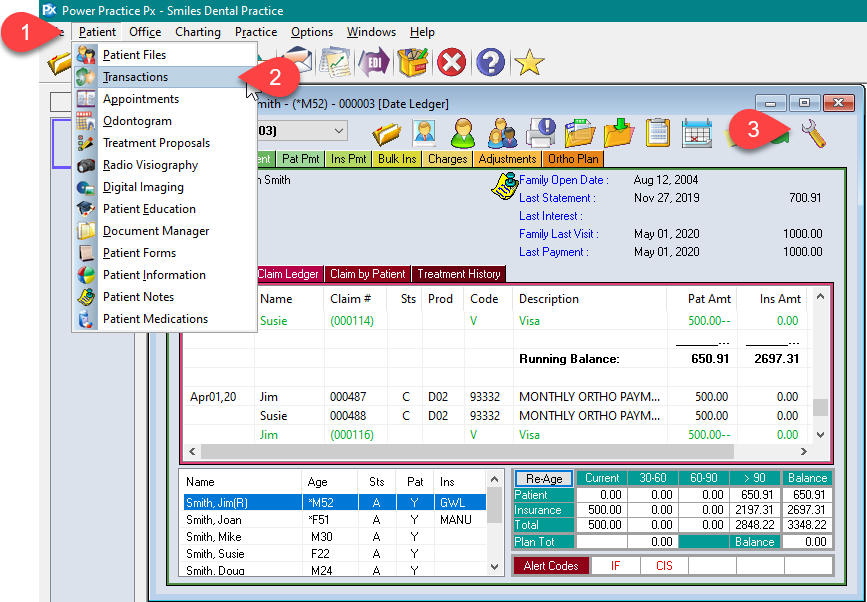Open the Patient menu in the menu bar
This screenshot has width=867, height=602.
coord(97,32)
